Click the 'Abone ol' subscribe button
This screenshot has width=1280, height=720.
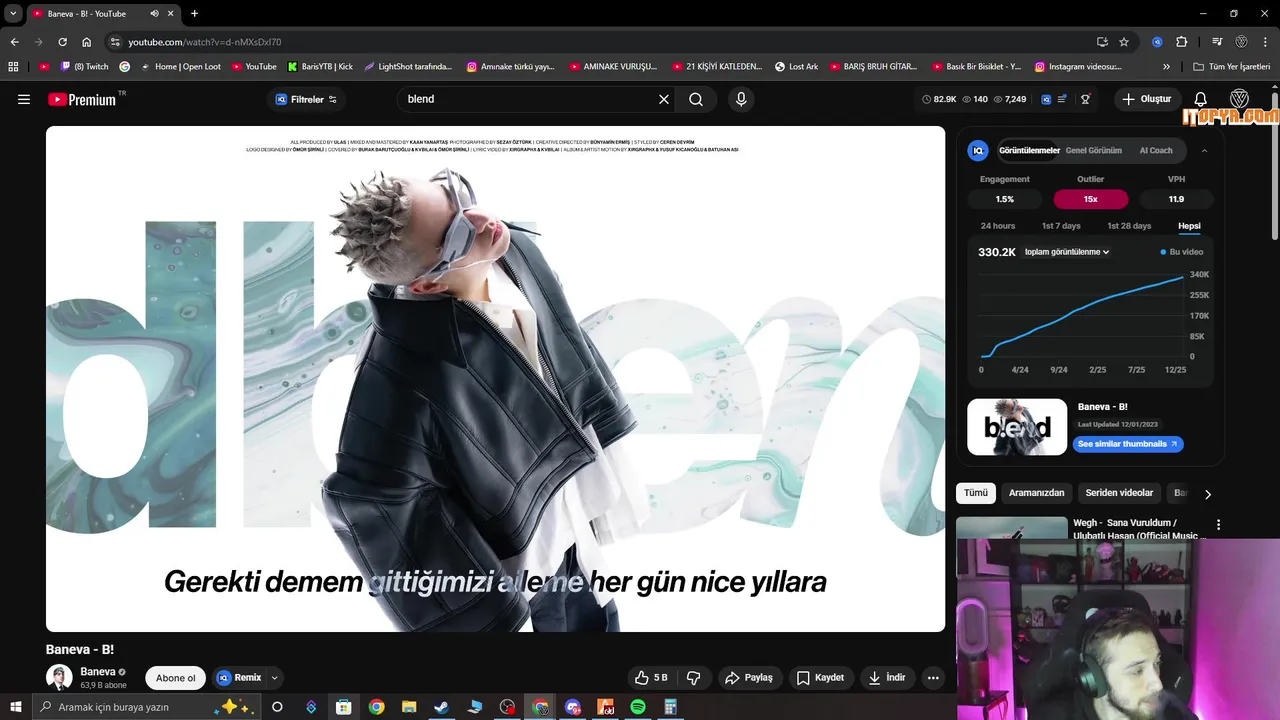(176, 678)
